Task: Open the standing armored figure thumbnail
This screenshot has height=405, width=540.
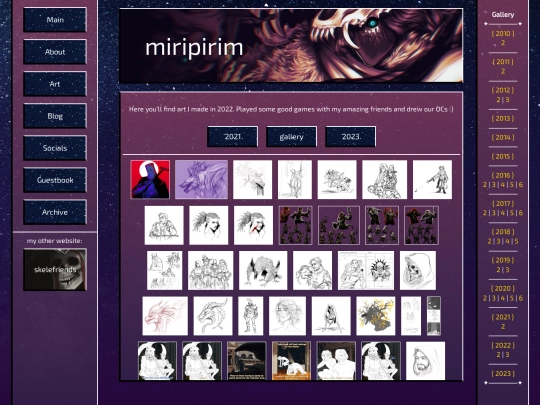Action: point(250,316)
